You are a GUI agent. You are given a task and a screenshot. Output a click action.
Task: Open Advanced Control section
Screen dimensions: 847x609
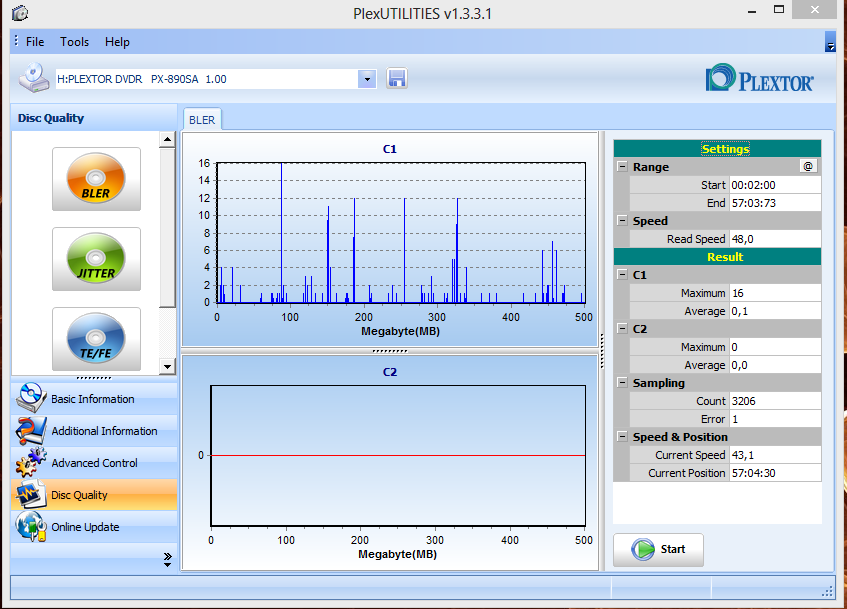tap(94, 463)
